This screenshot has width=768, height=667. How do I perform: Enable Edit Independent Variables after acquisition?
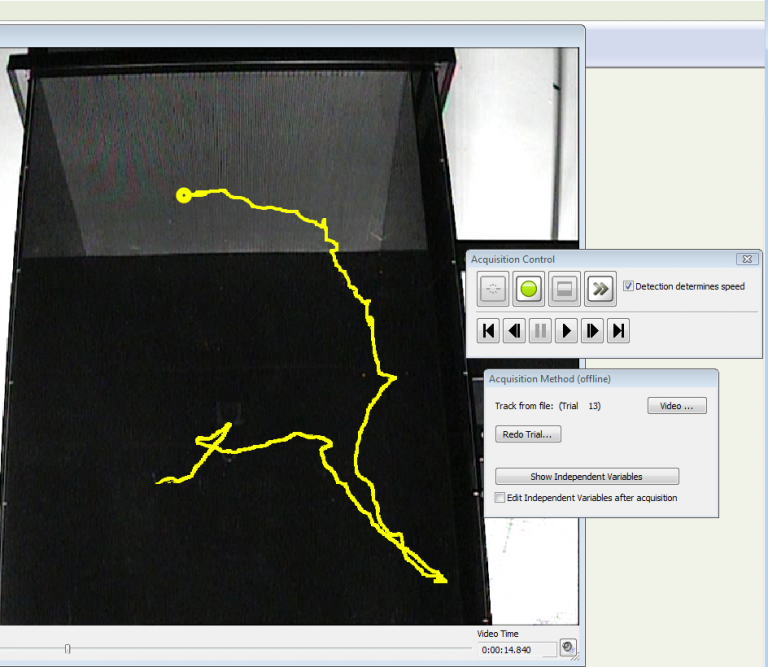(501, 497)
